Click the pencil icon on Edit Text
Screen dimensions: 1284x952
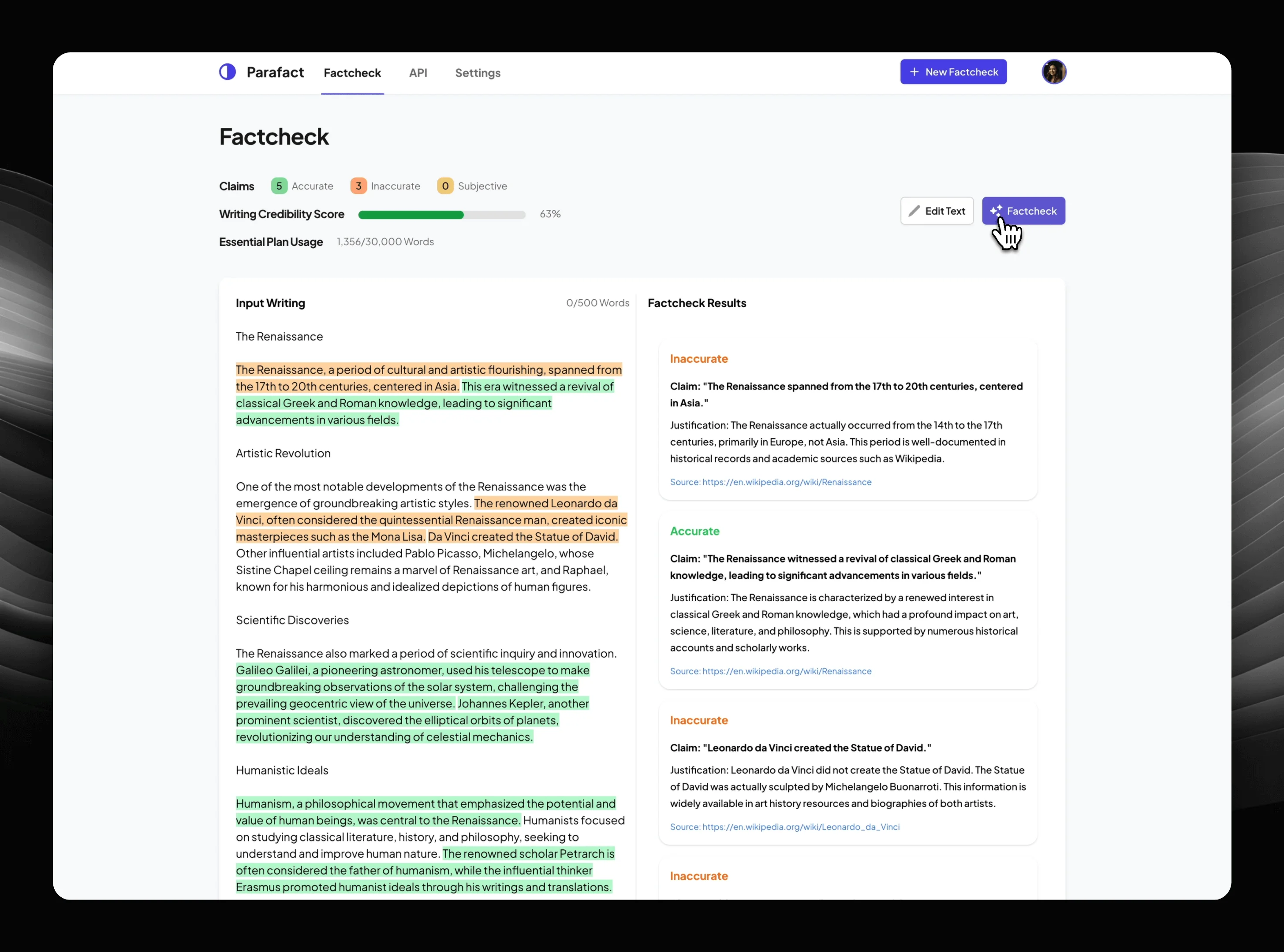[x=914, y=211]
